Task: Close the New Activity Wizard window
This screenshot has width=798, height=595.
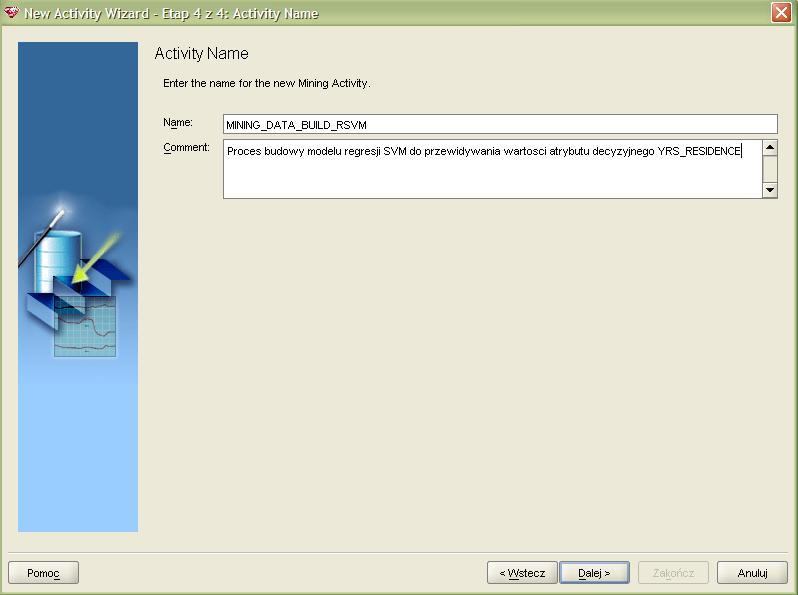Action: 781,12
